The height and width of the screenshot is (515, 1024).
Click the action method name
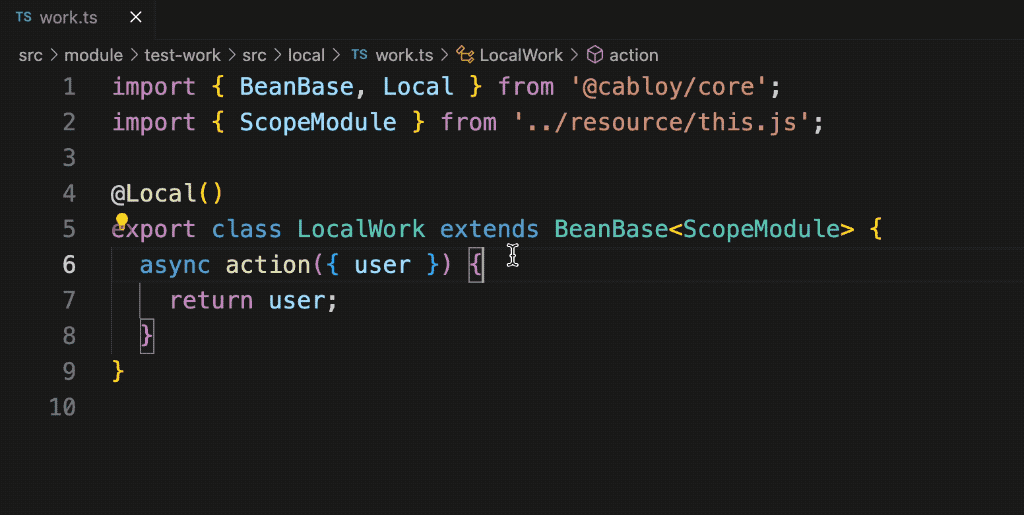268,264
